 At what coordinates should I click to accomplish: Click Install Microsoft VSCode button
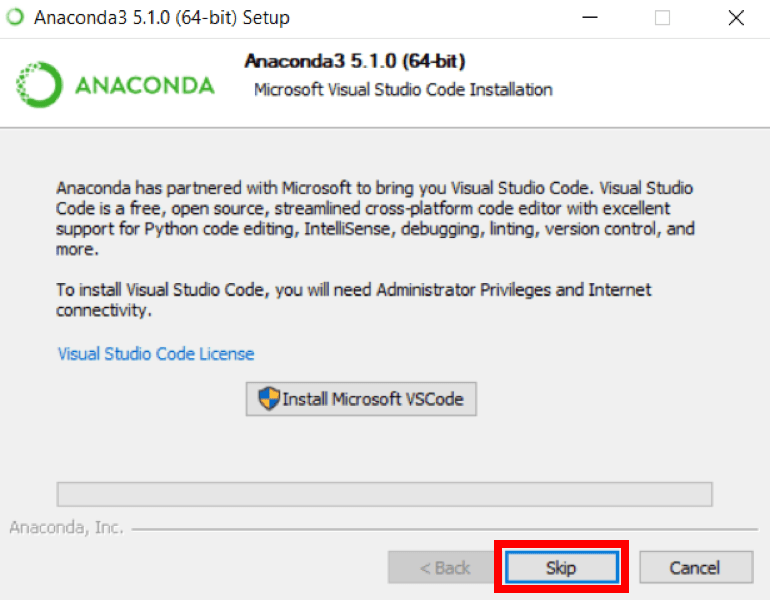[361, 399]
